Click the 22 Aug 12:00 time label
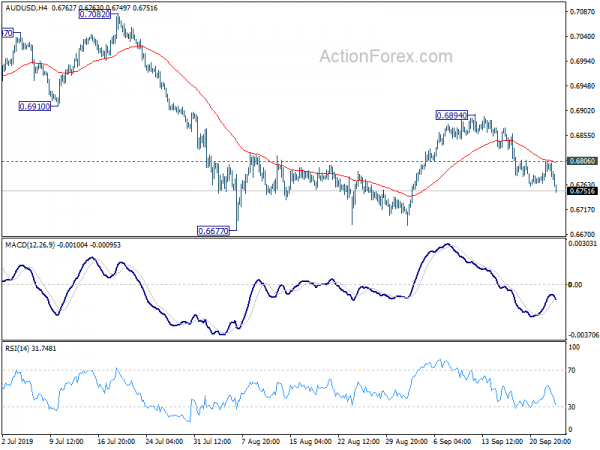This screenshot has height=450, width=600. (359, 441)
